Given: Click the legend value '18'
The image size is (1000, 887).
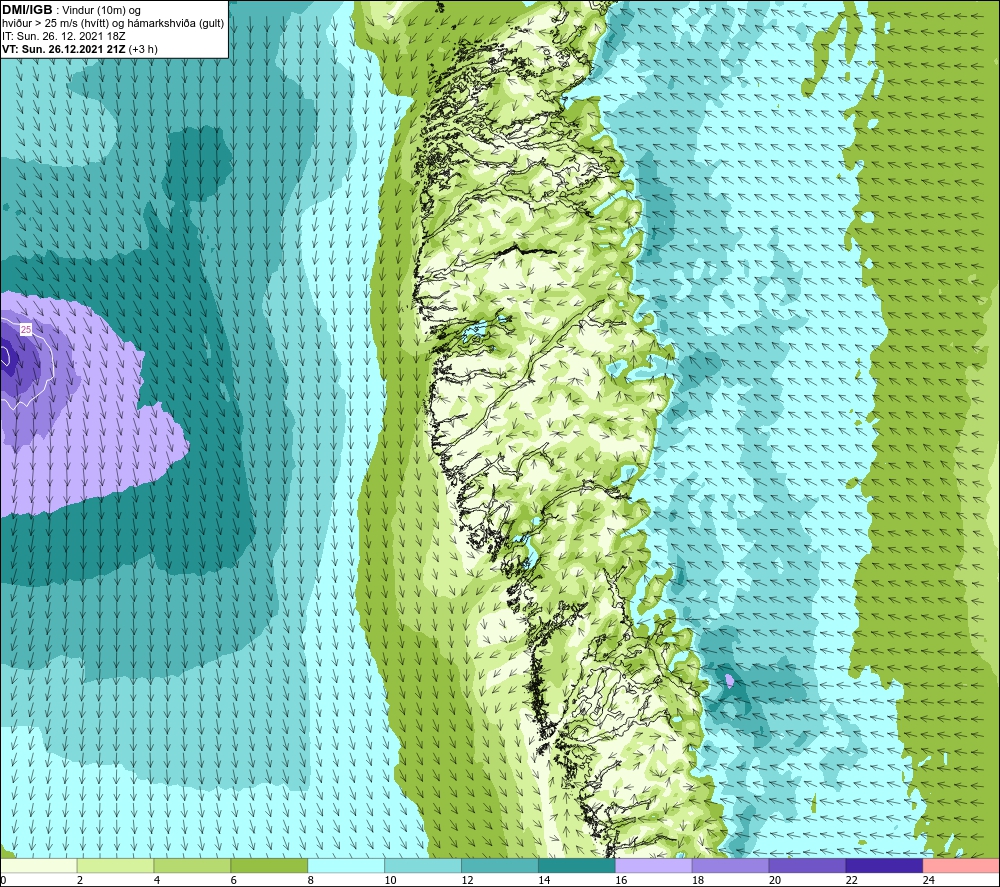Looking at the screenshot, I should (x=698, y=880).
